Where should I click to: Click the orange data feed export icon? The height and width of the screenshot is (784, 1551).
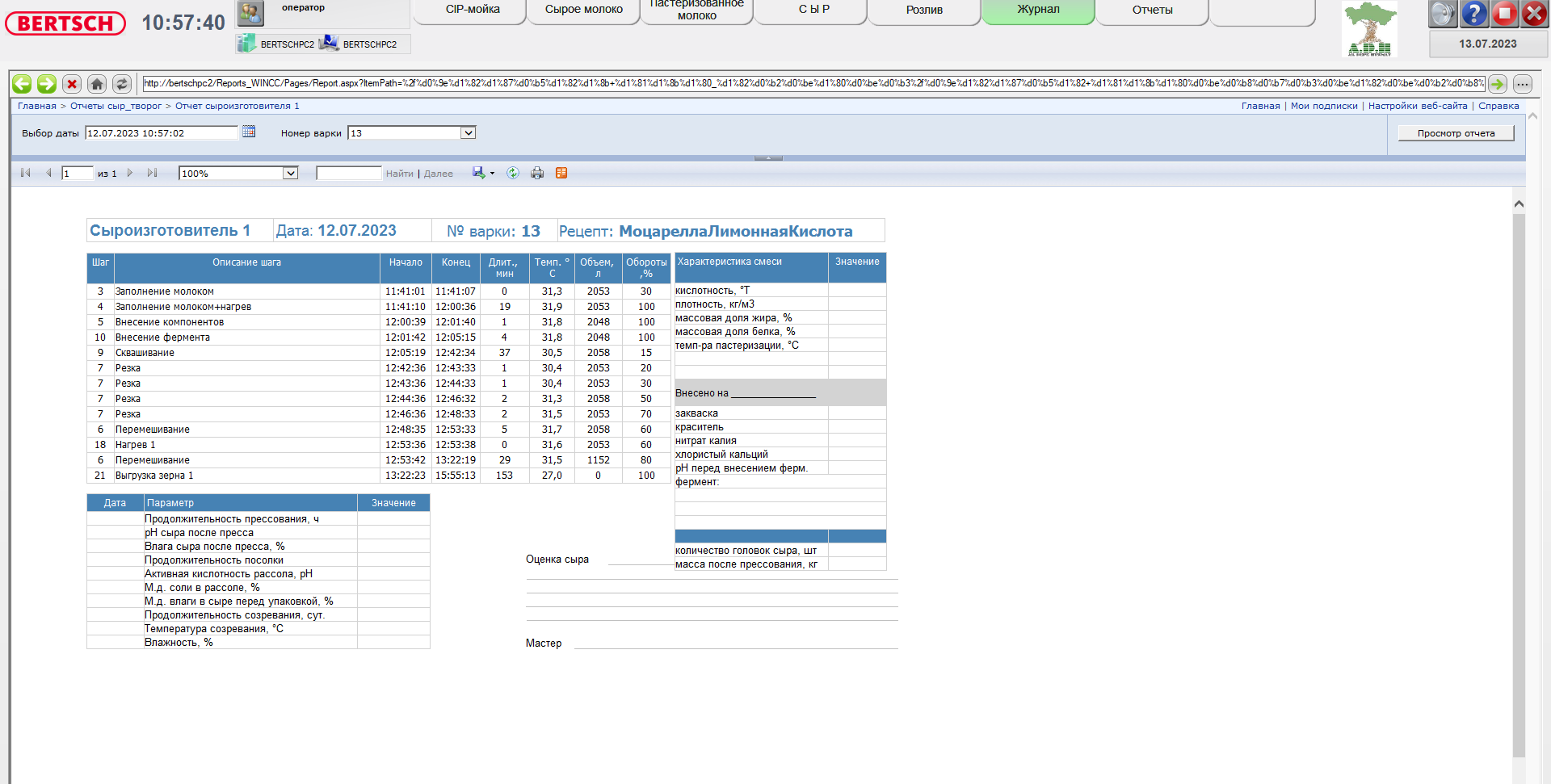pos(561,173)
